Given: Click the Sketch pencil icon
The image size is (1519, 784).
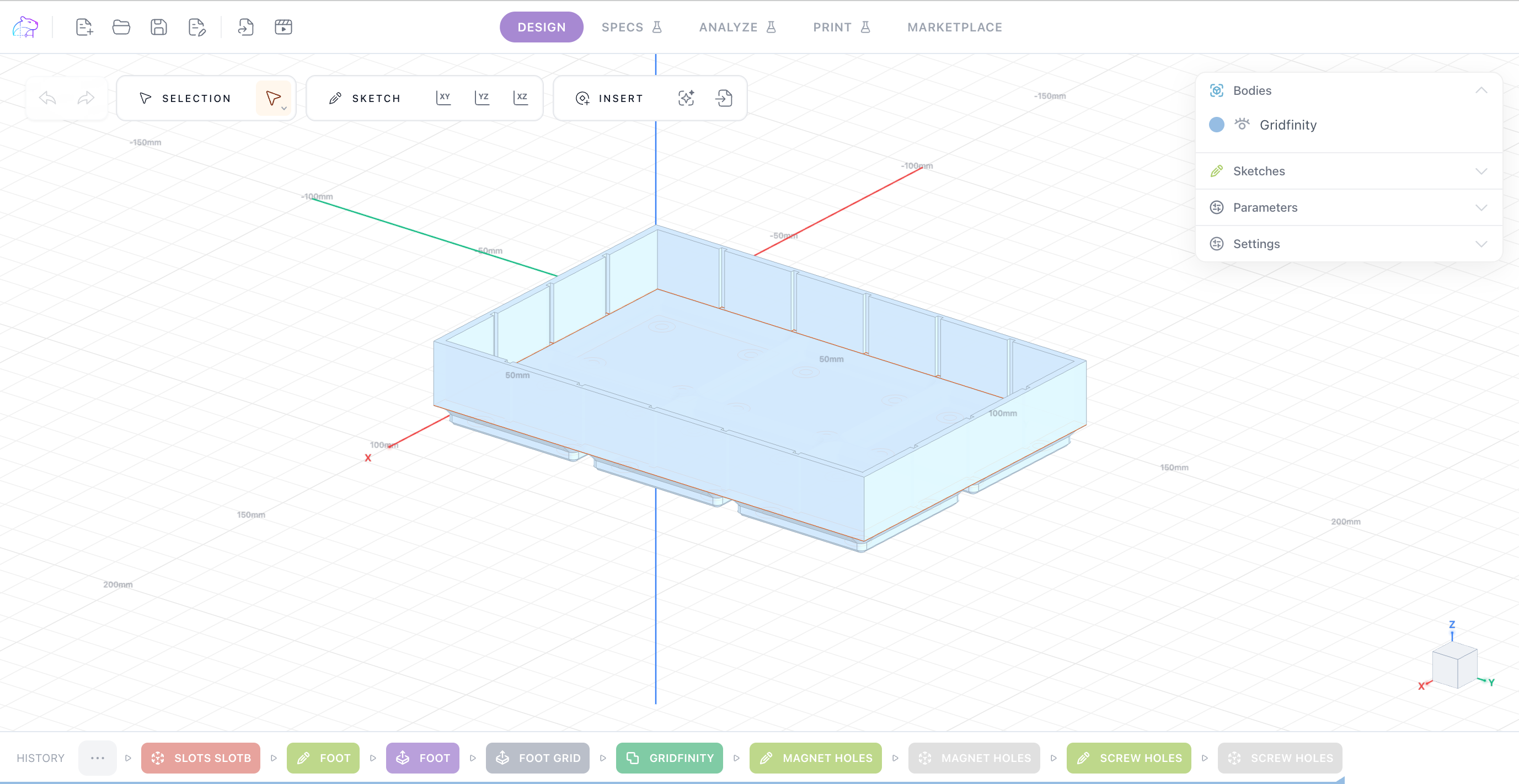Looking at the screenshot, I should 335,99.
